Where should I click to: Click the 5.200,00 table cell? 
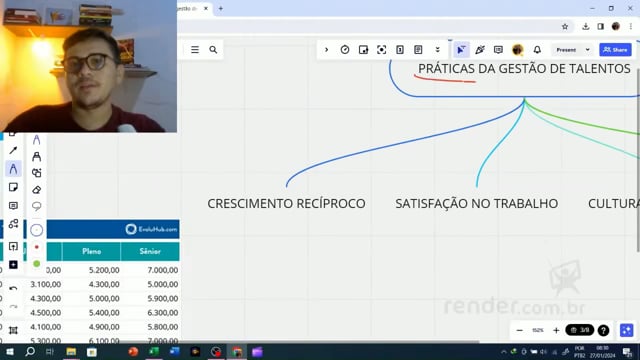click(x=104, y=270)
